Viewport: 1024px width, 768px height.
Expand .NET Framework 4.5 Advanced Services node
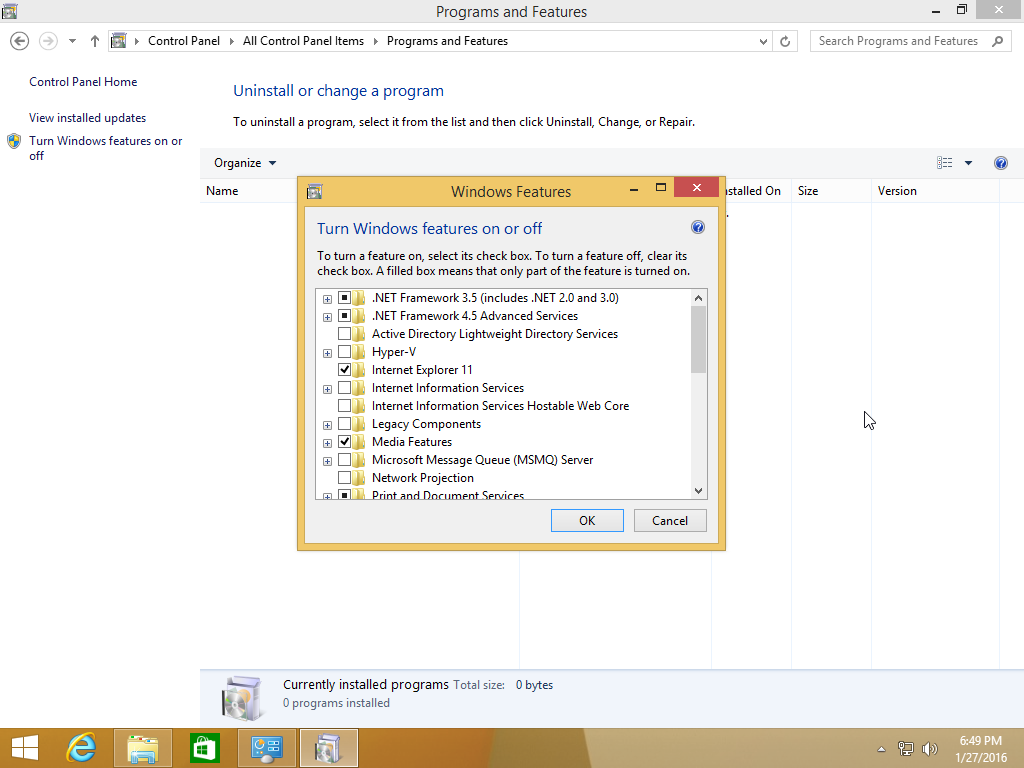[x=327, y=317]
